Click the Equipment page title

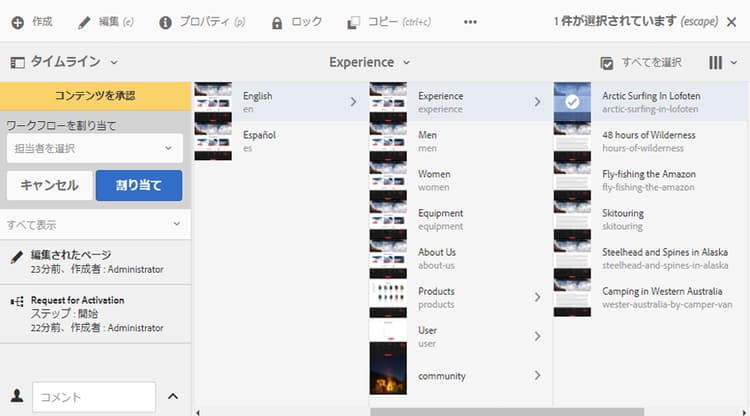[x=441, y=213]
